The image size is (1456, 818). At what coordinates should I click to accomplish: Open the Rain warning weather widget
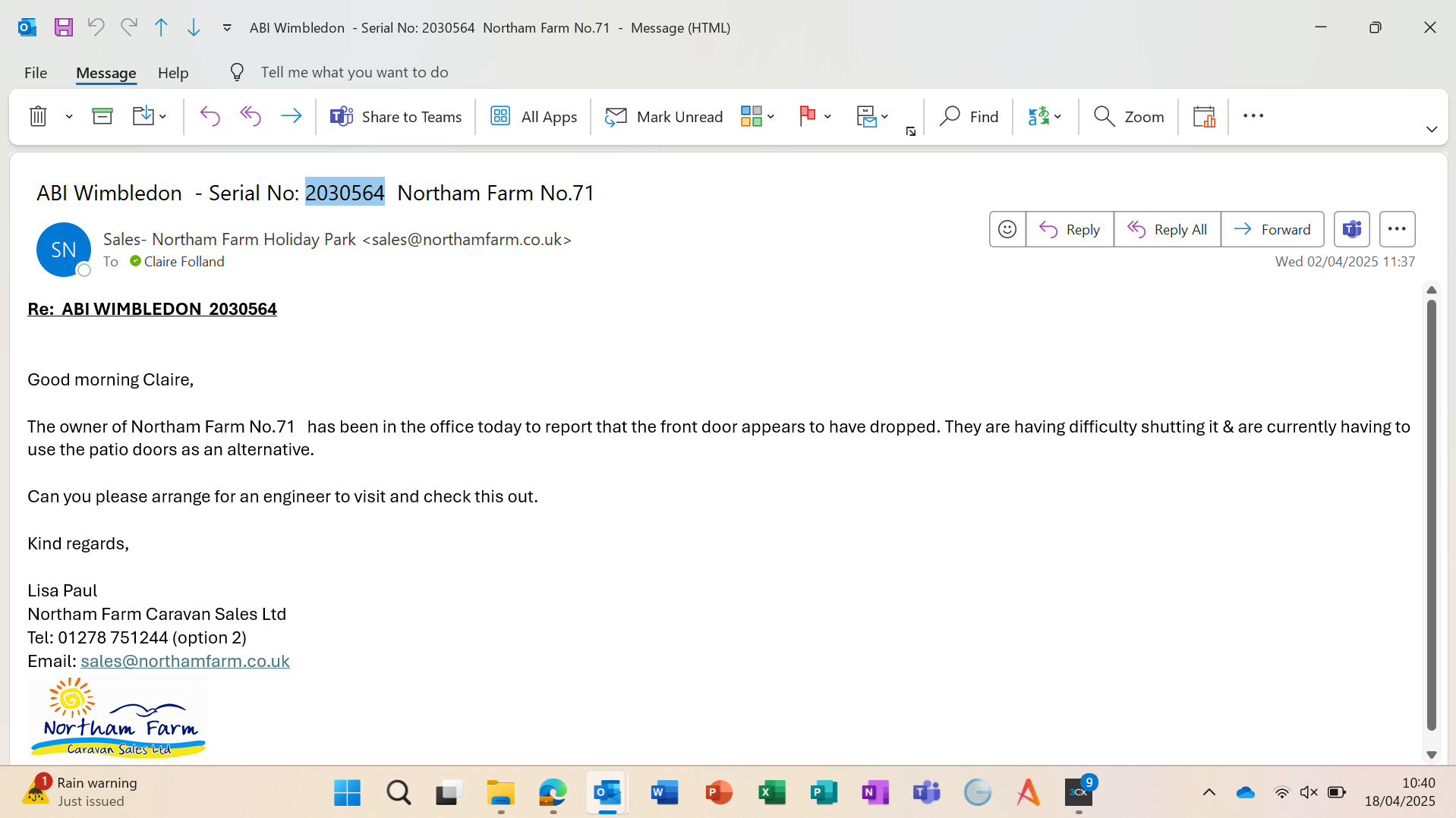[x=80, y=791]
